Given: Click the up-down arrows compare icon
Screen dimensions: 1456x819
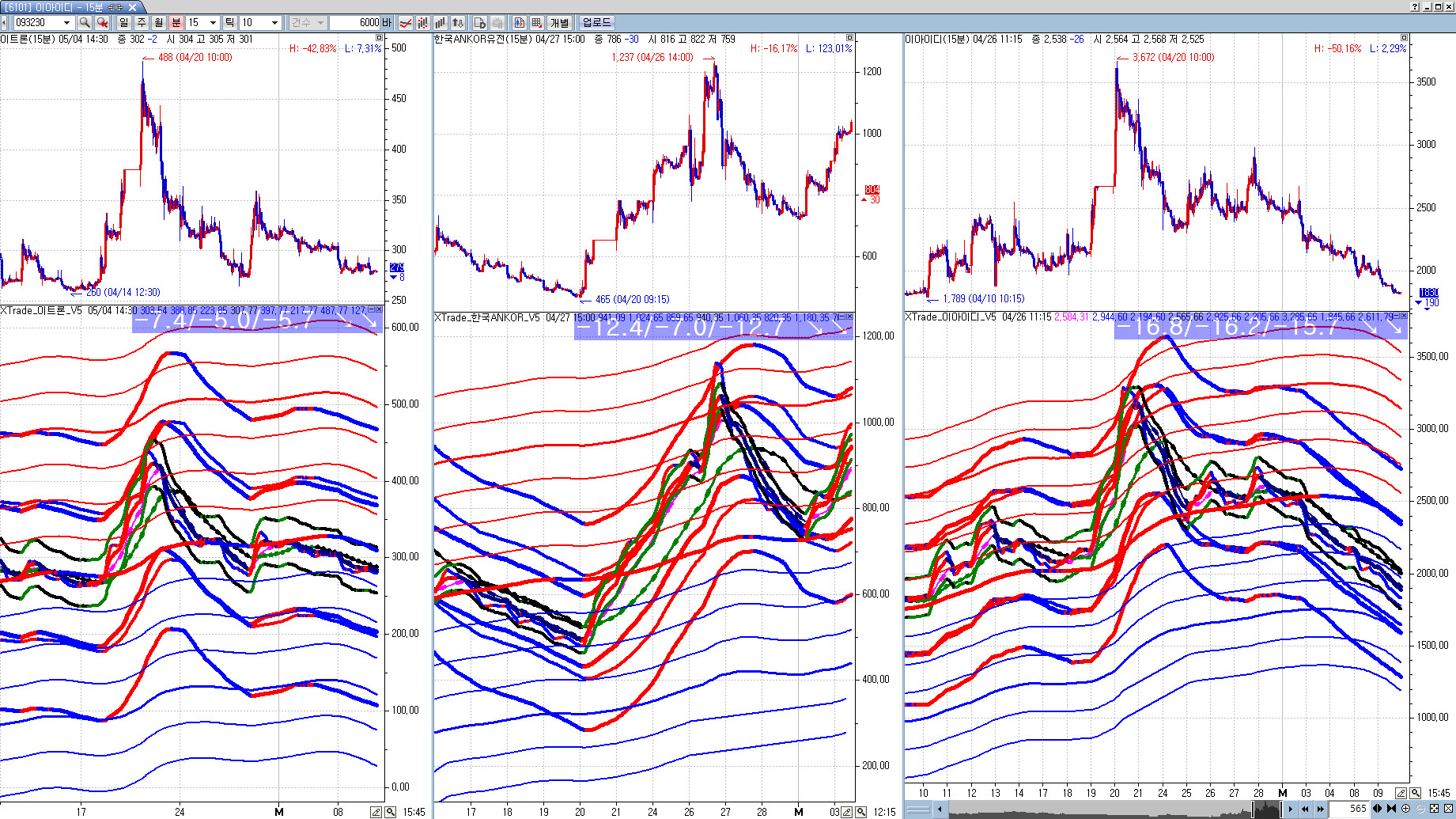Looking at the screenshot, I should pos(457,23).
